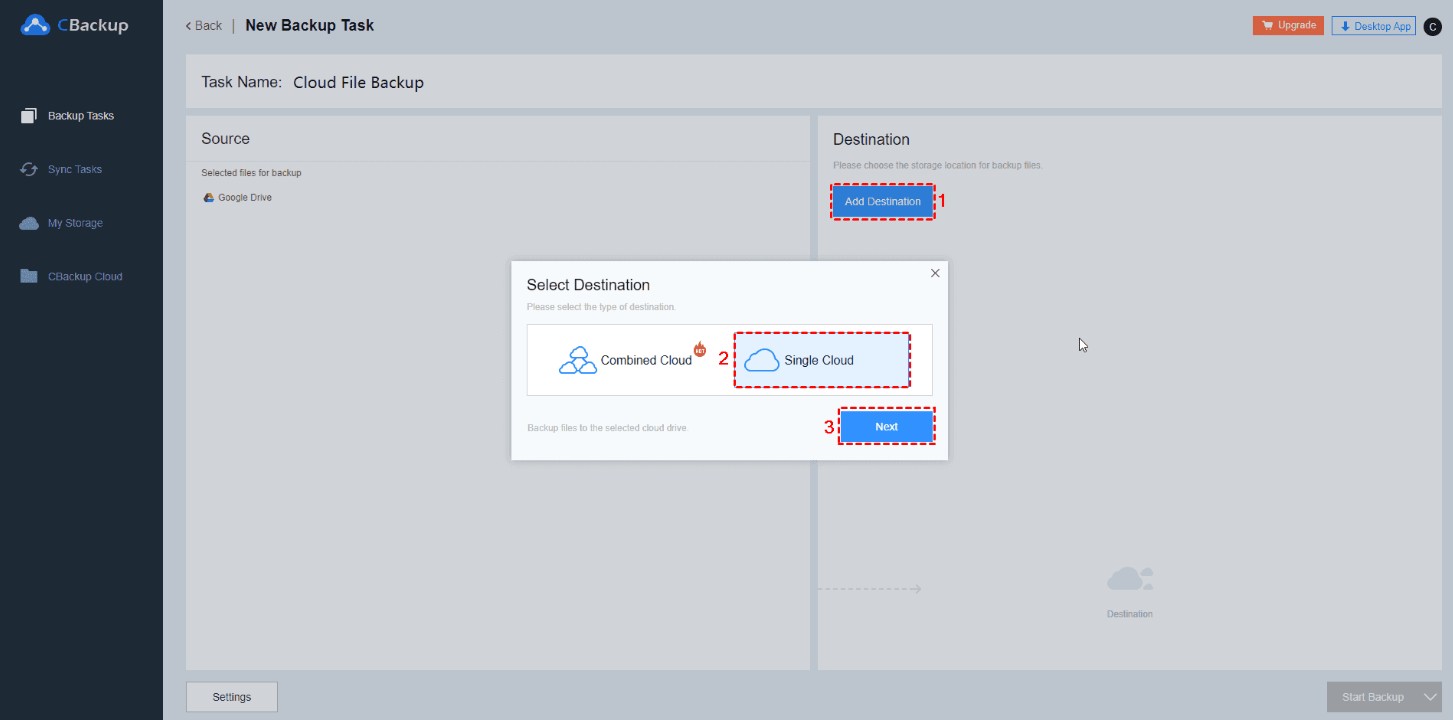Open the Backup Tasks section
Image resolution: width=1453 pixels, height=720 pixels.
click(x=81, y=116)
